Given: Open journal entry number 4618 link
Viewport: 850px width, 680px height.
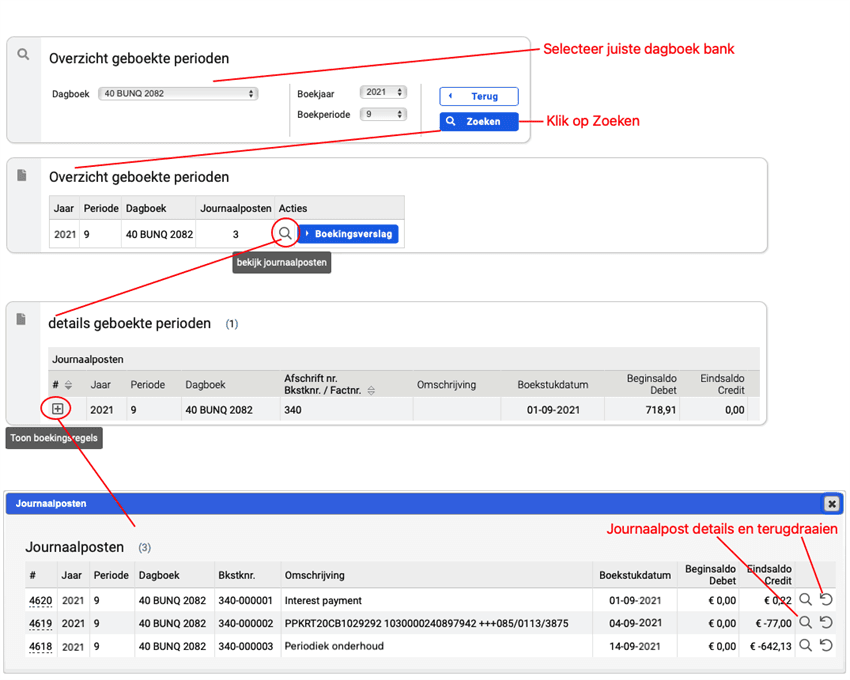Looking at the screenshot, I should tap(41, 646).
